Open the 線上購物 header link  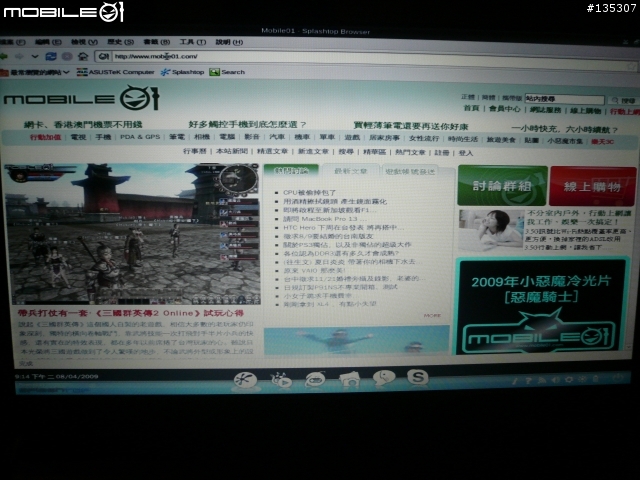(x=586, y=111)
